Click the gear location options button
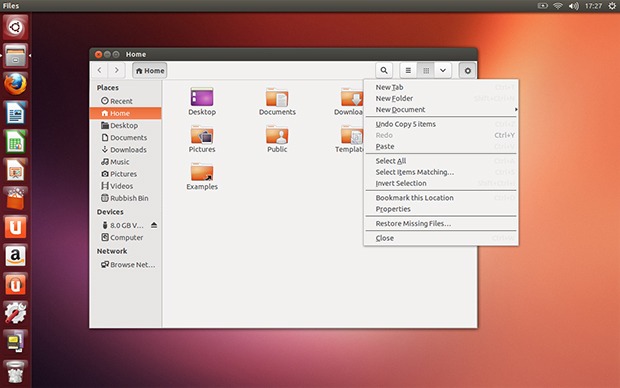Image resolution: width=620 pixels, height=388 pixels. 467,70
